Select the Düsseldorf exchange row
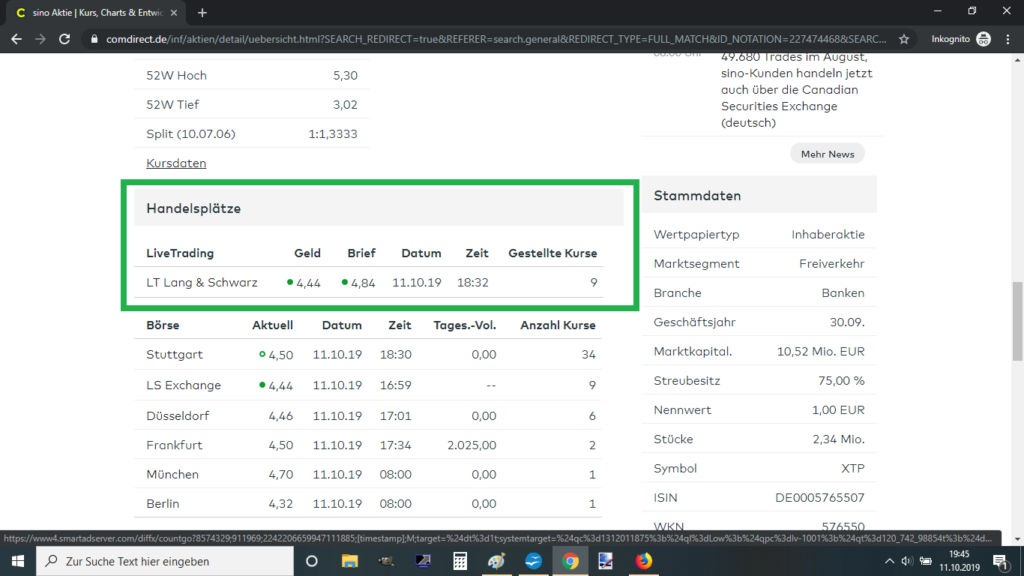This screenshot has width=1024, height=576. pyautogui.click(x=368, y=415)
